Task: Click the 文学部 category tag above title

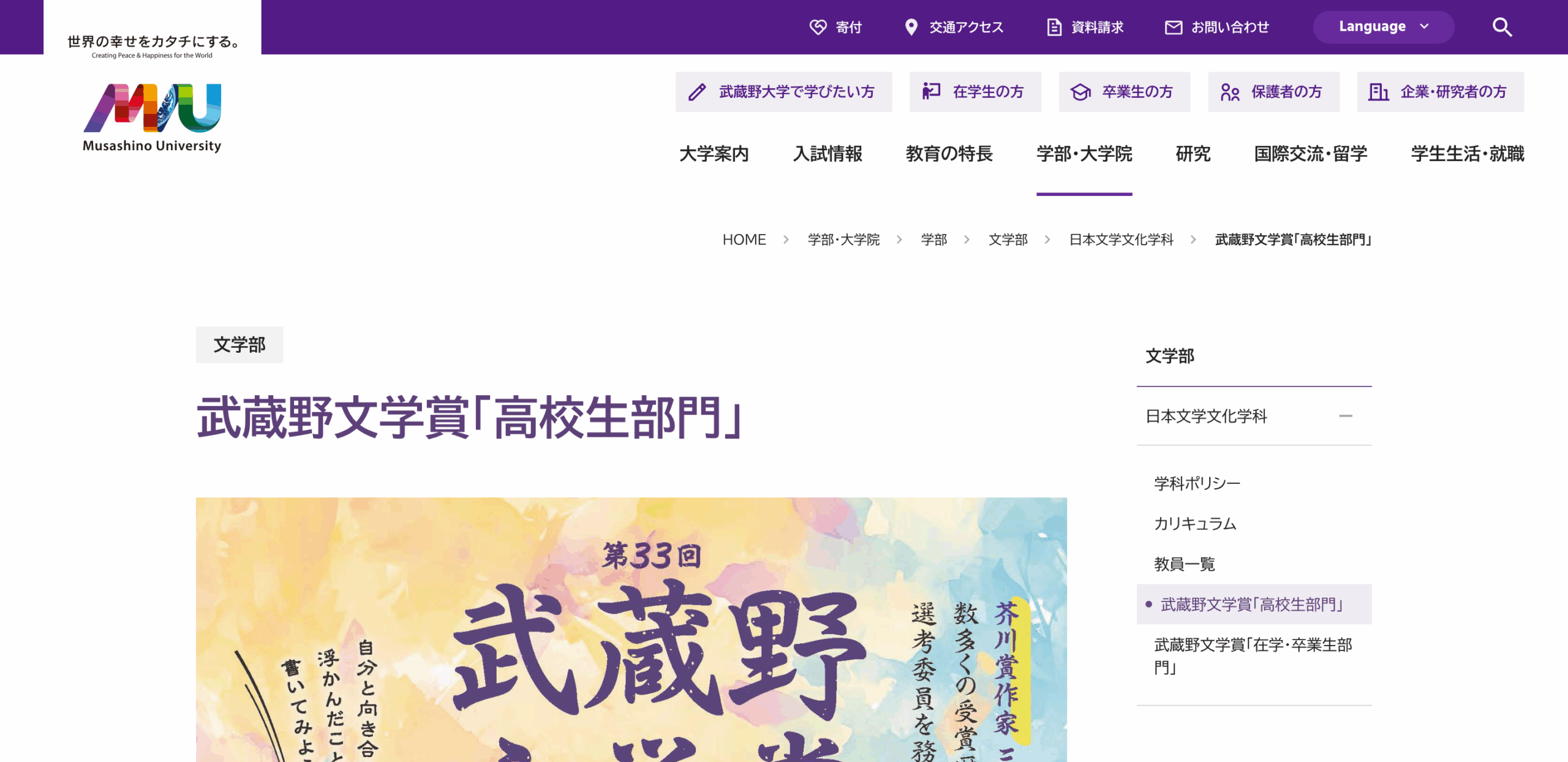Action: tap(239, 345)
